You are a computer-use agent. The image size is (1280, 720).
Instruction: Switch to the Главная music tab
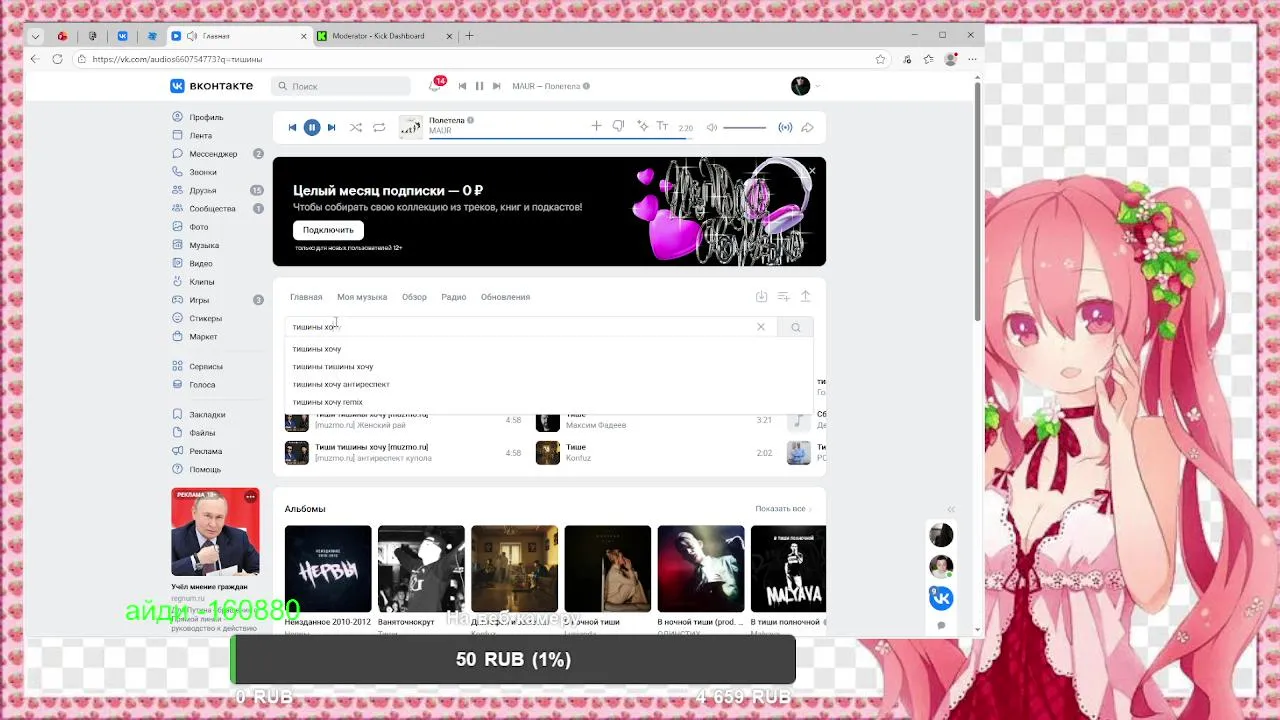(x=306, y=297)
